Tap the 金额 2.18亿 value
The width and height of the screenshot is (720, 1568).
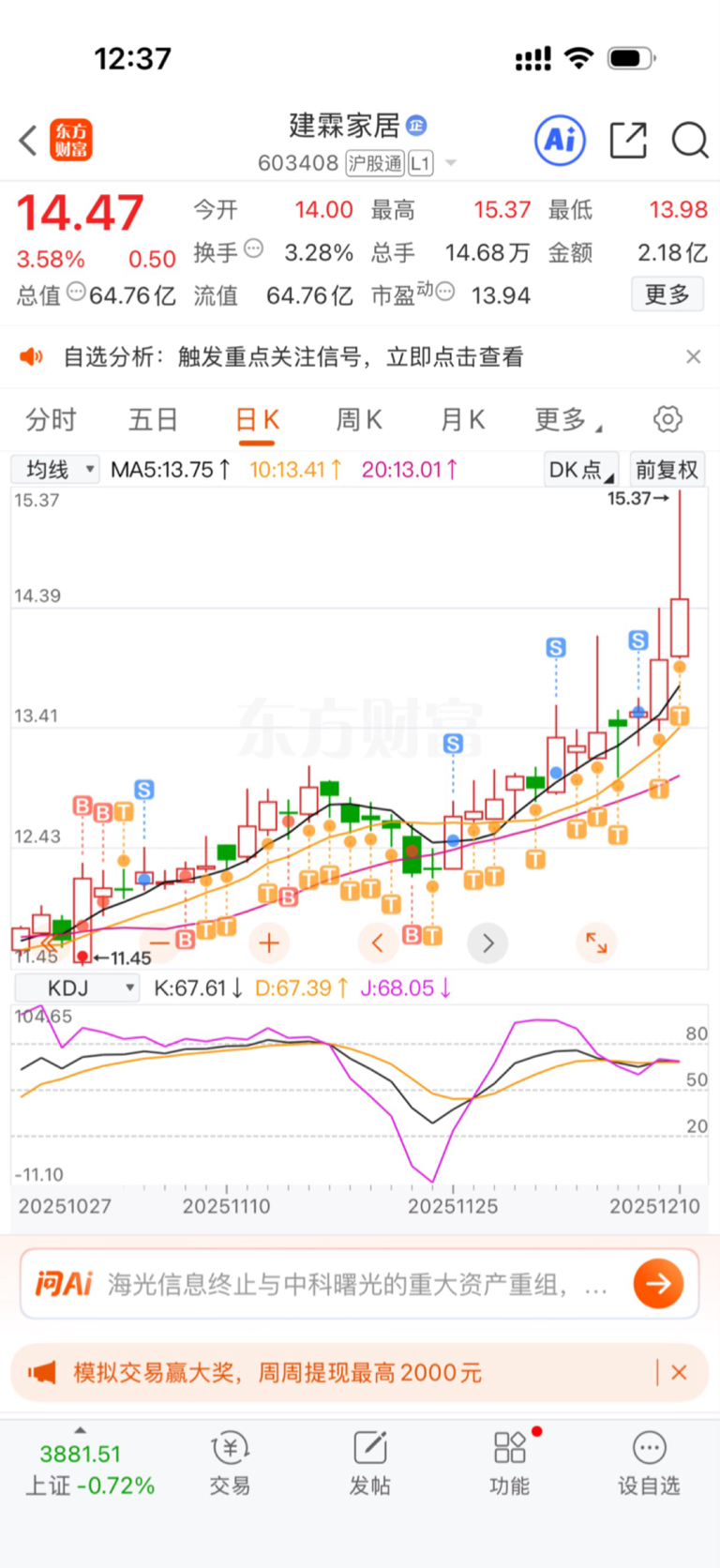[672, 252]
